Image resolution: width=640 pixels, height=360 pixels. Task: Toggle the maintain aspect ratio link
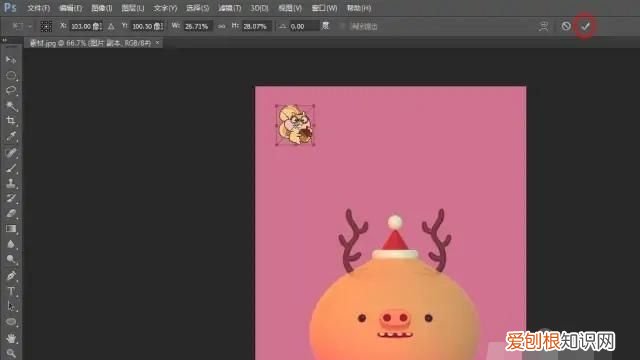(x=221, y=27)
